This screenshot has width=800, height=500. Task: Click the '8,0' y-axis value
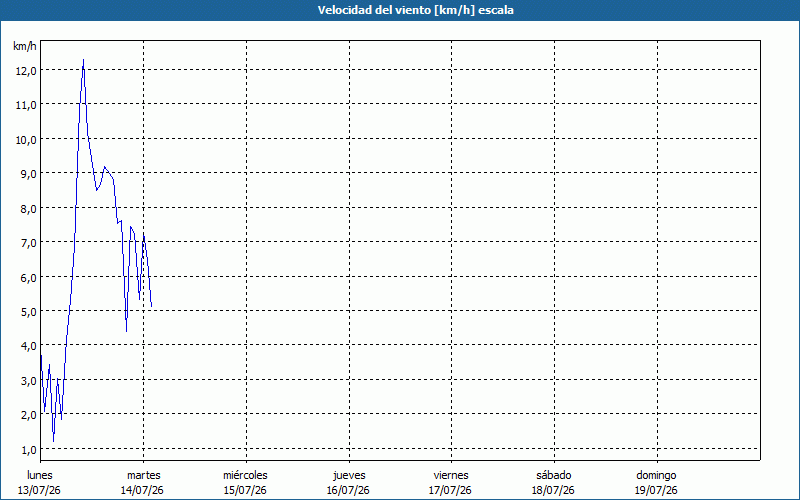(x=29, y=209)
